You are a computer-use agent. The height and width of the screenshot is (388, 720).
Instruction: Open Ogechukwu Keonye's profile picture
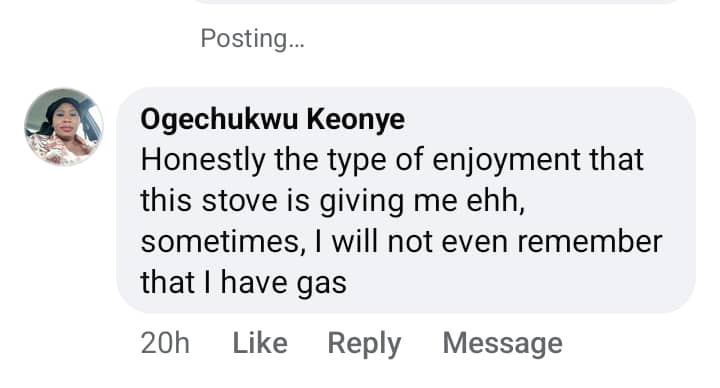point(64,127)
